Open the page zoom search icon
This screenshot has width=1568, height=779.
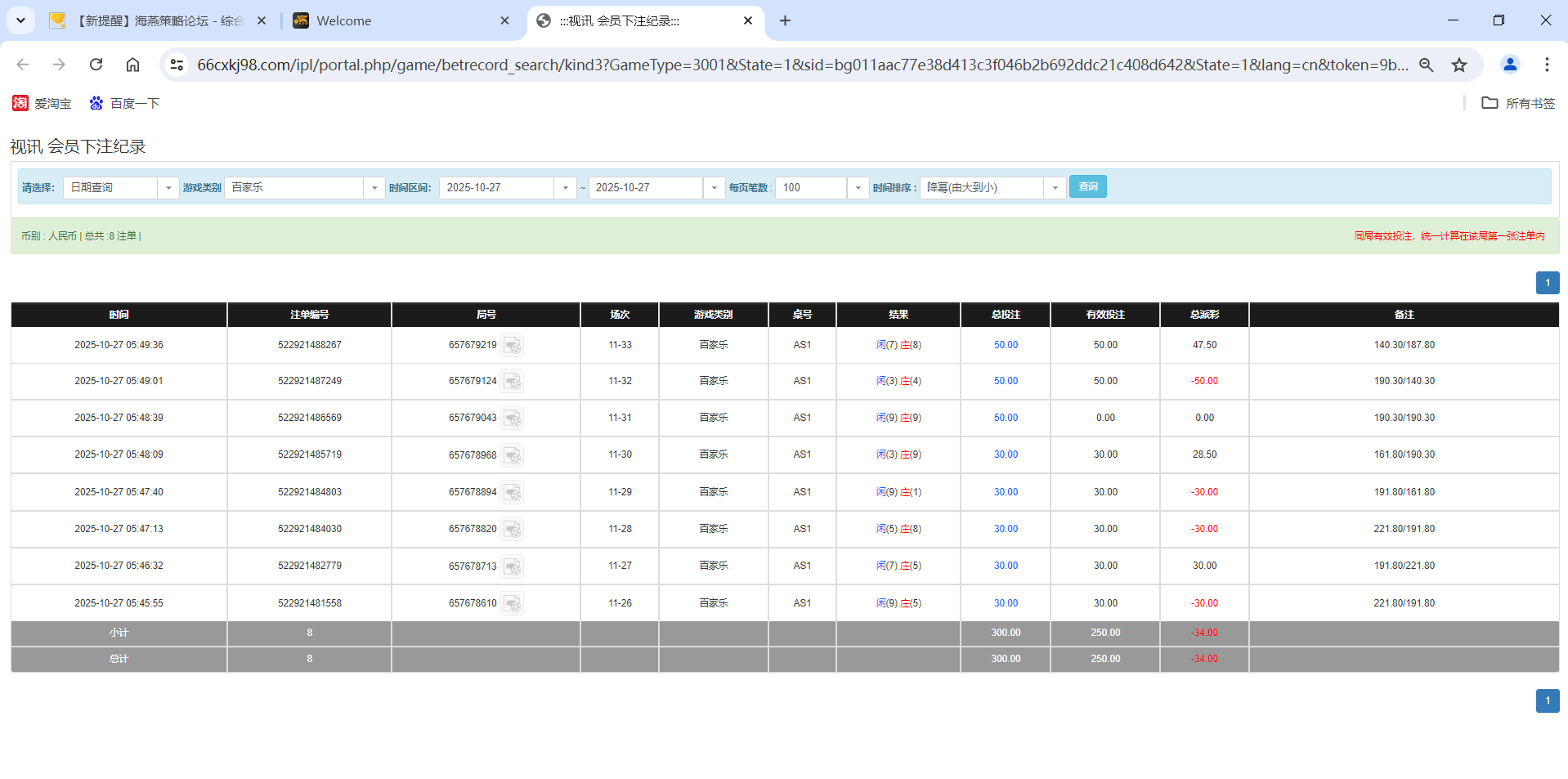[x=1426, y=65]
